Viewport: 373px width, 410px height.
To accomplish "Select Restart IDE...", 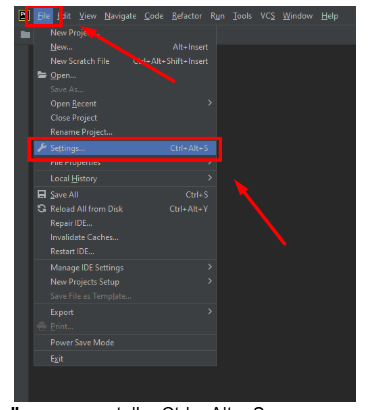I will coord(125,251).
